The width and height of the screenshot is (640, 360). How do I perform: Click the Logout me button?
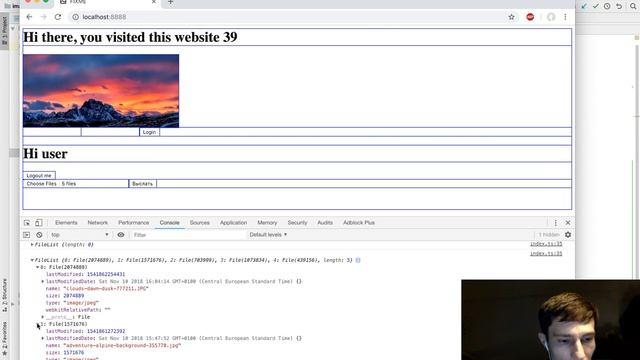click(x=39, y=176)
